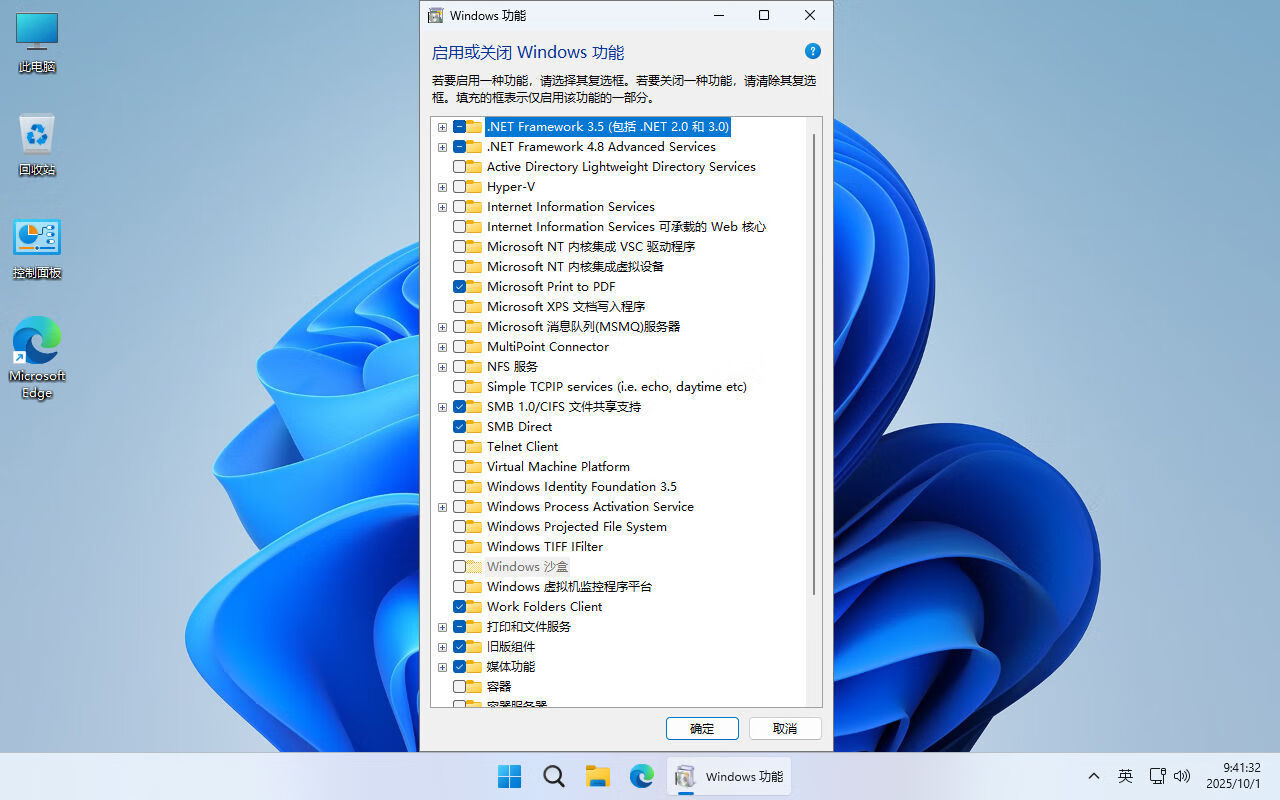Launch File Explorer from the taskbar
This screenshot has width=1280, height=800.
click(x=597, y=776)
